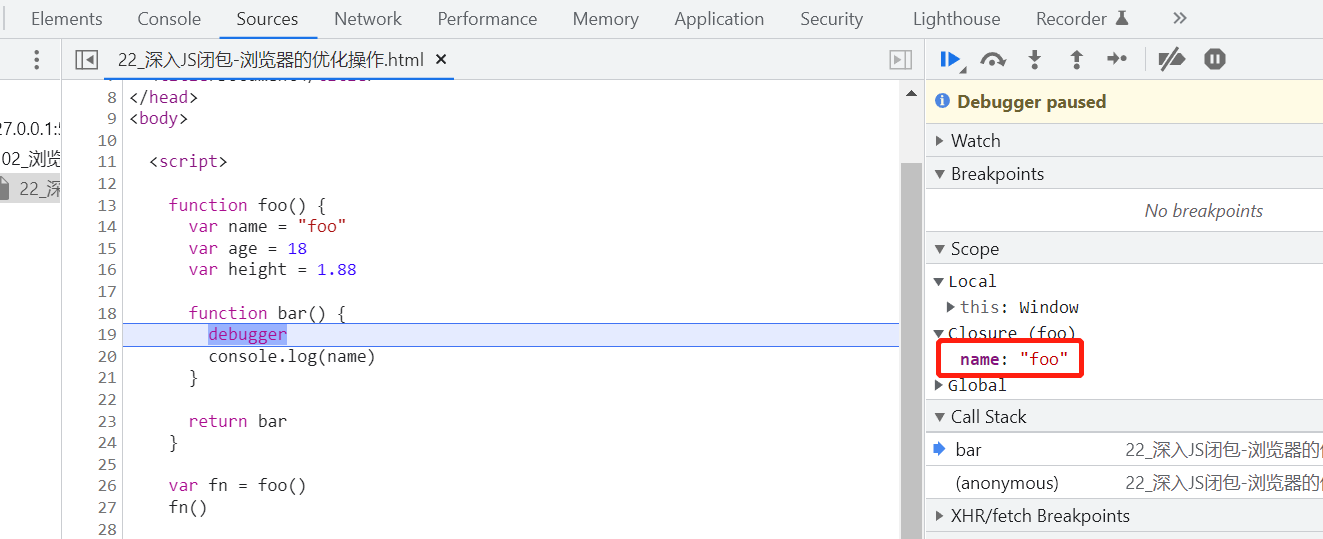Toggle deactivate breakpoints icon
Screen dimensions: 1323x539
pos(1171,60)
